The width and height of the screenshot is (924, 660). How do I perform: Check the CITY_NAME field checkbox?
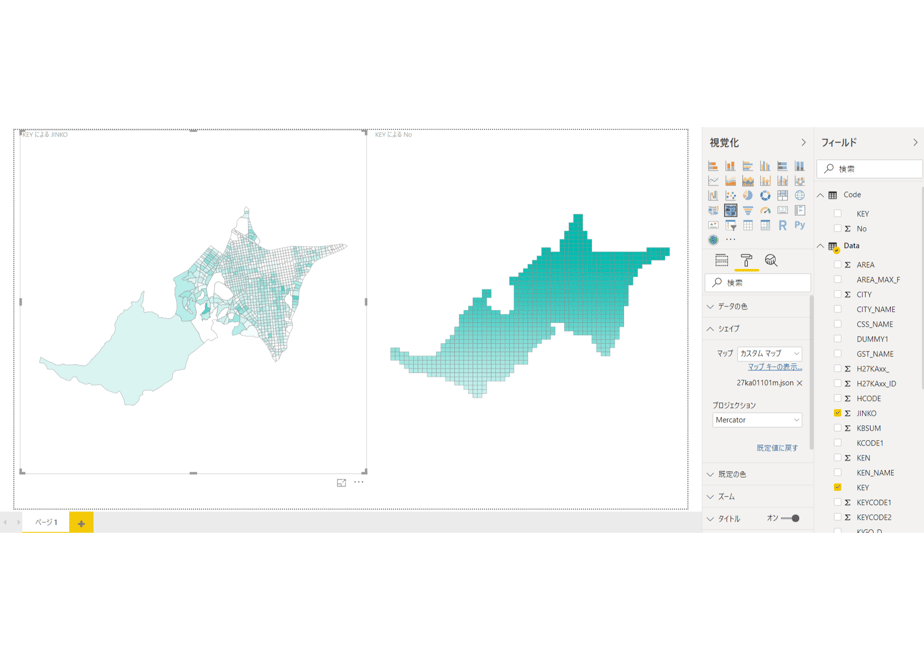tap(837, 309)
